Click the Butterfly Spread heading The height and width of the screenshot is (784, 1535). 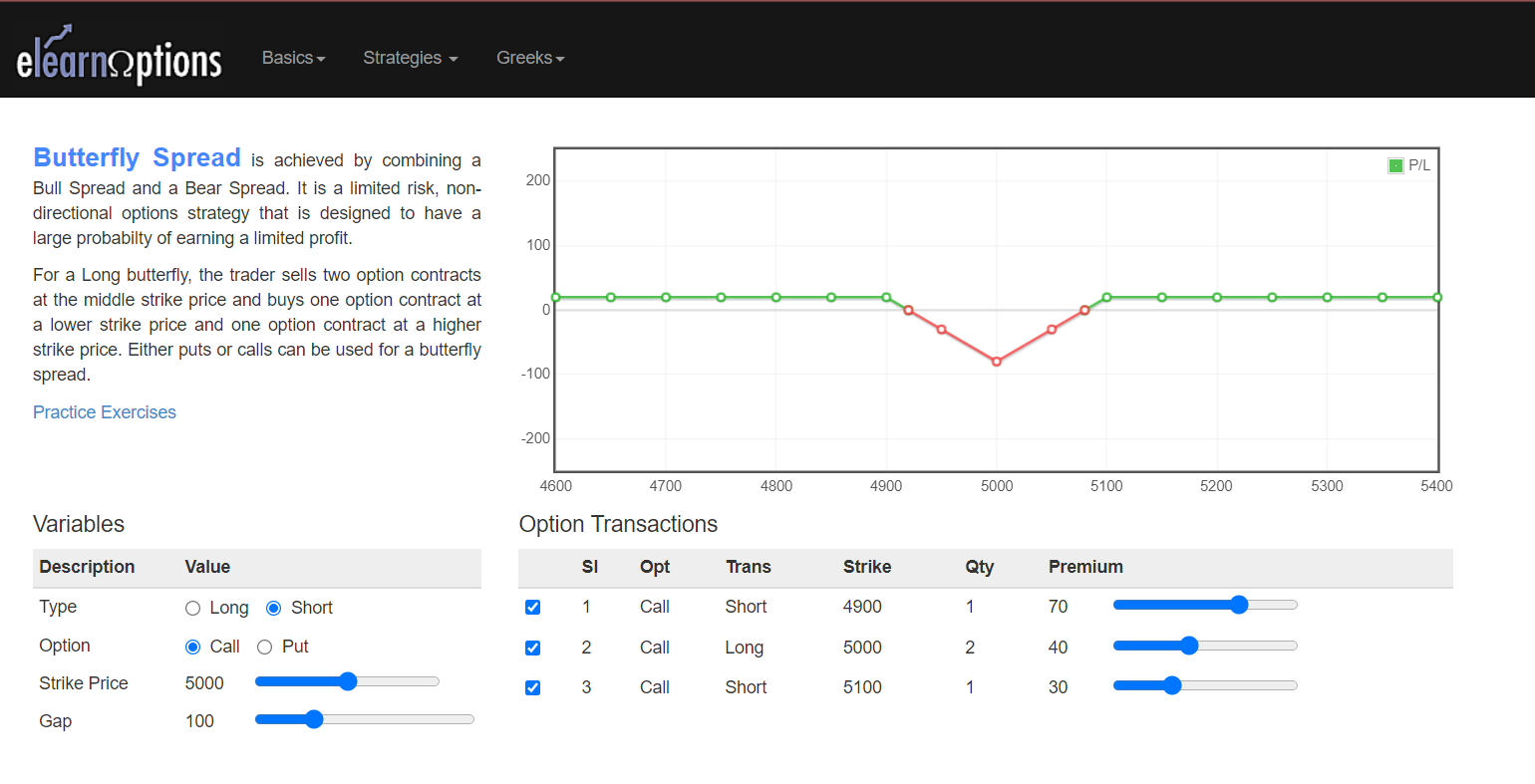pyautogui.click(x=137, y=158)
